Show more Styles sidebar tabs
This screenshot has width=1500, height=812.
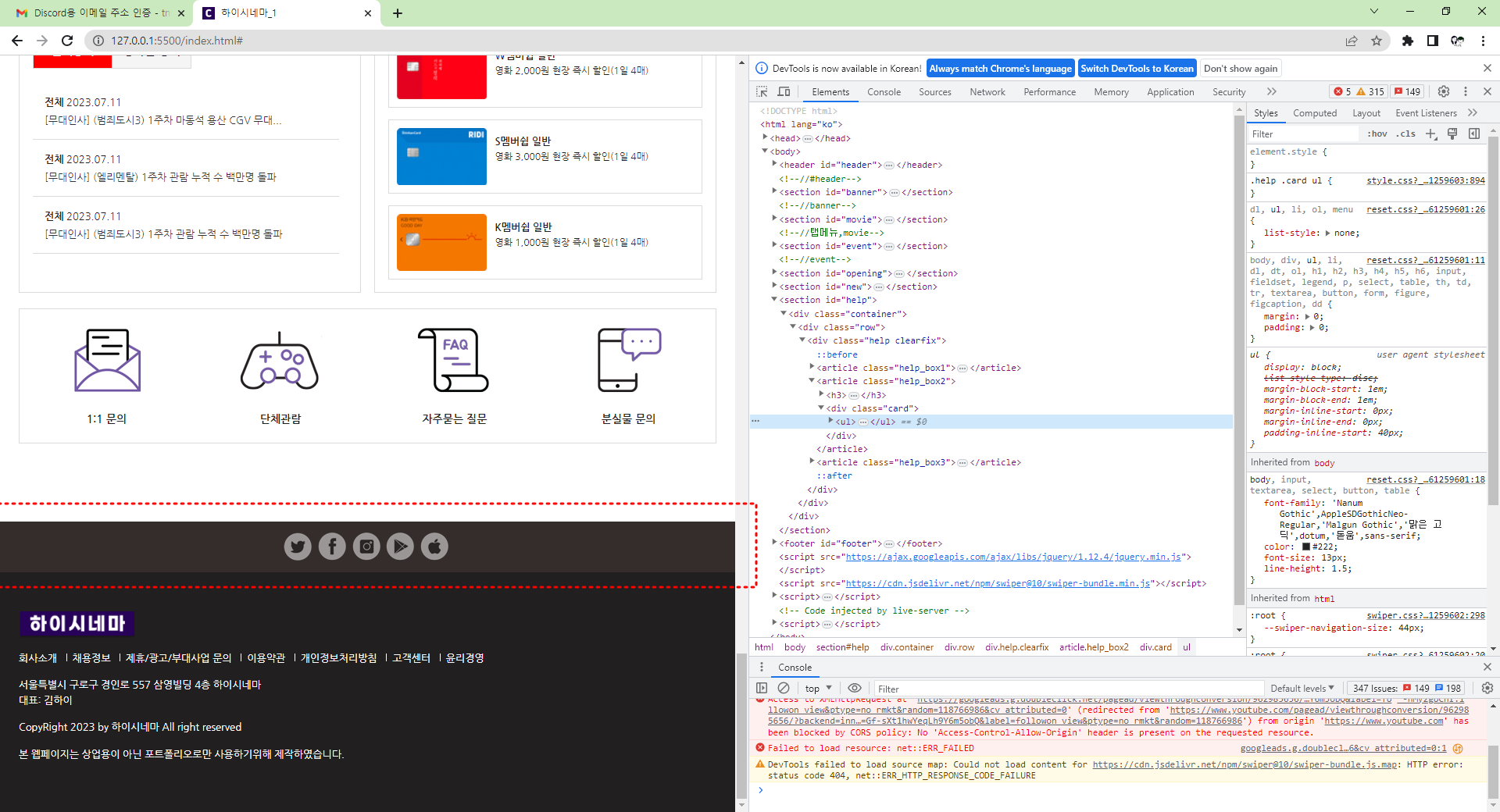(x=1473, y=112)
